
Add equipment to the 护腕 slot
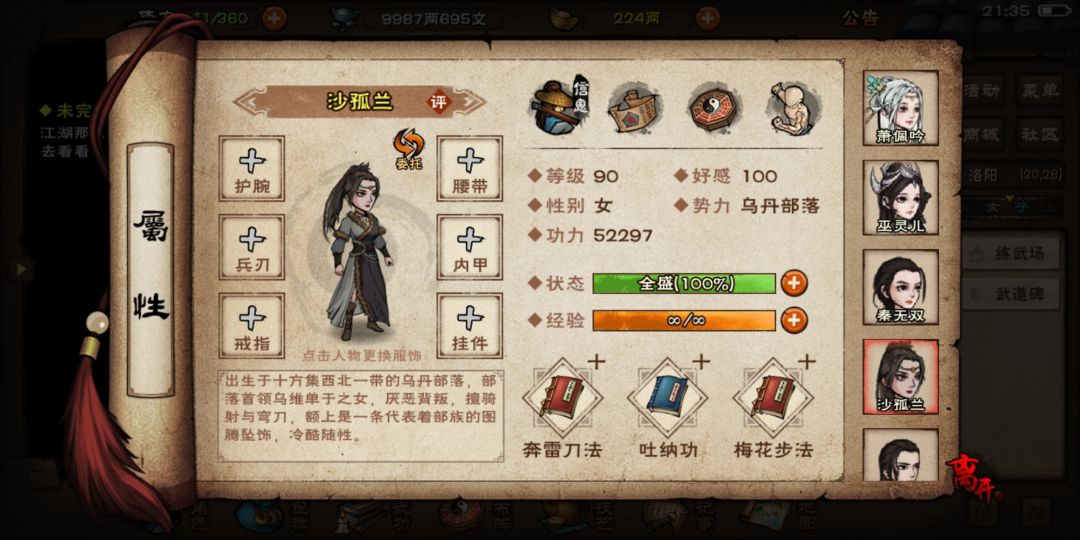[251, 169]
